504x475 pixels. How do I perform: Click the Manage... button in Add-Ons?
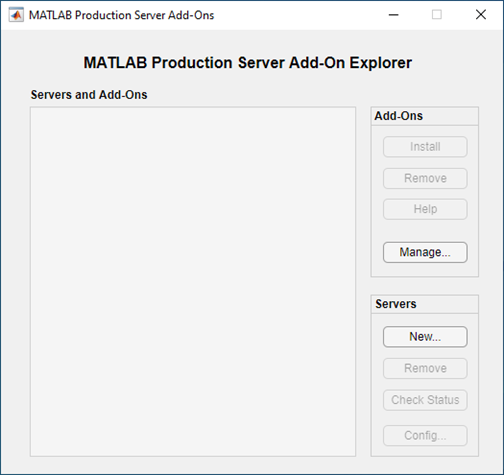tap(425, 252)
